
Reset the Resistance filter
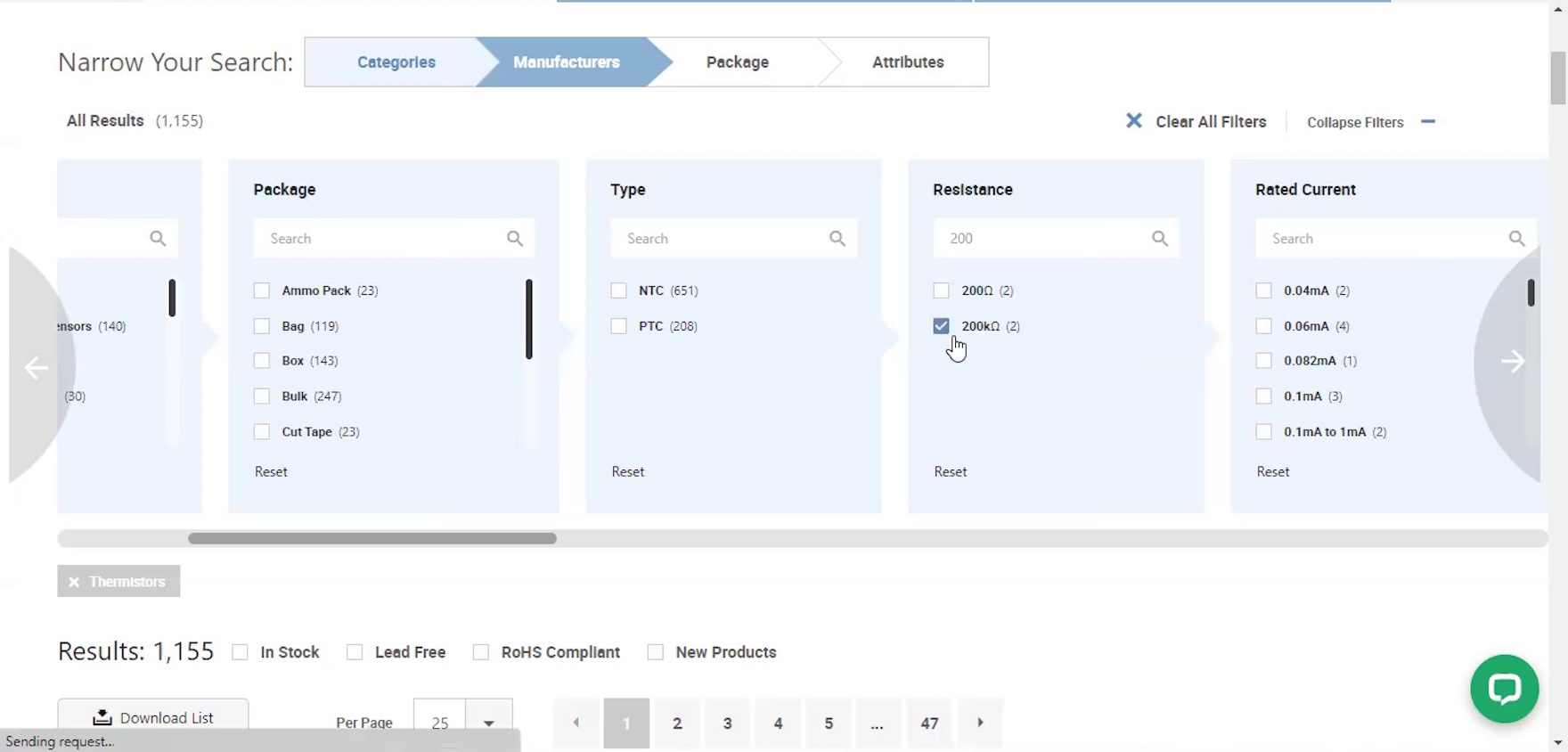coord(950,471)
